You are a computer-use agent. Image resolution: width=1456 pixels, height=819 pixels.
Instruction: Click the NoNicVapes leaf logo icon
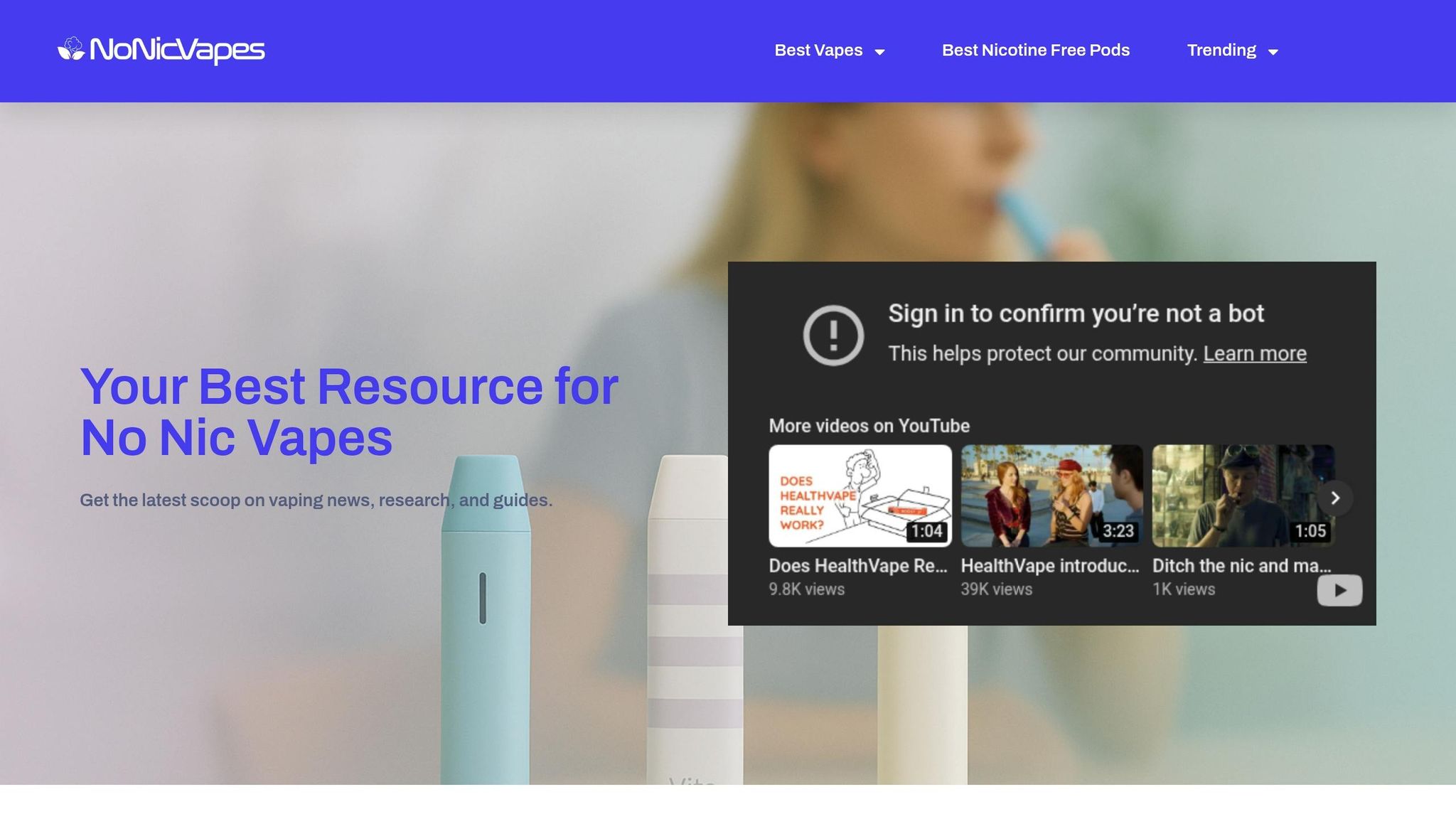coord(71,49)
